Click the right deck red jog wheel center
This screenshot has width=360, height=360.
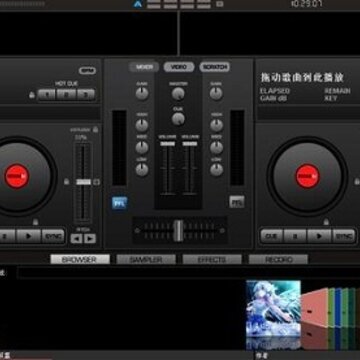tap(307, 176)
